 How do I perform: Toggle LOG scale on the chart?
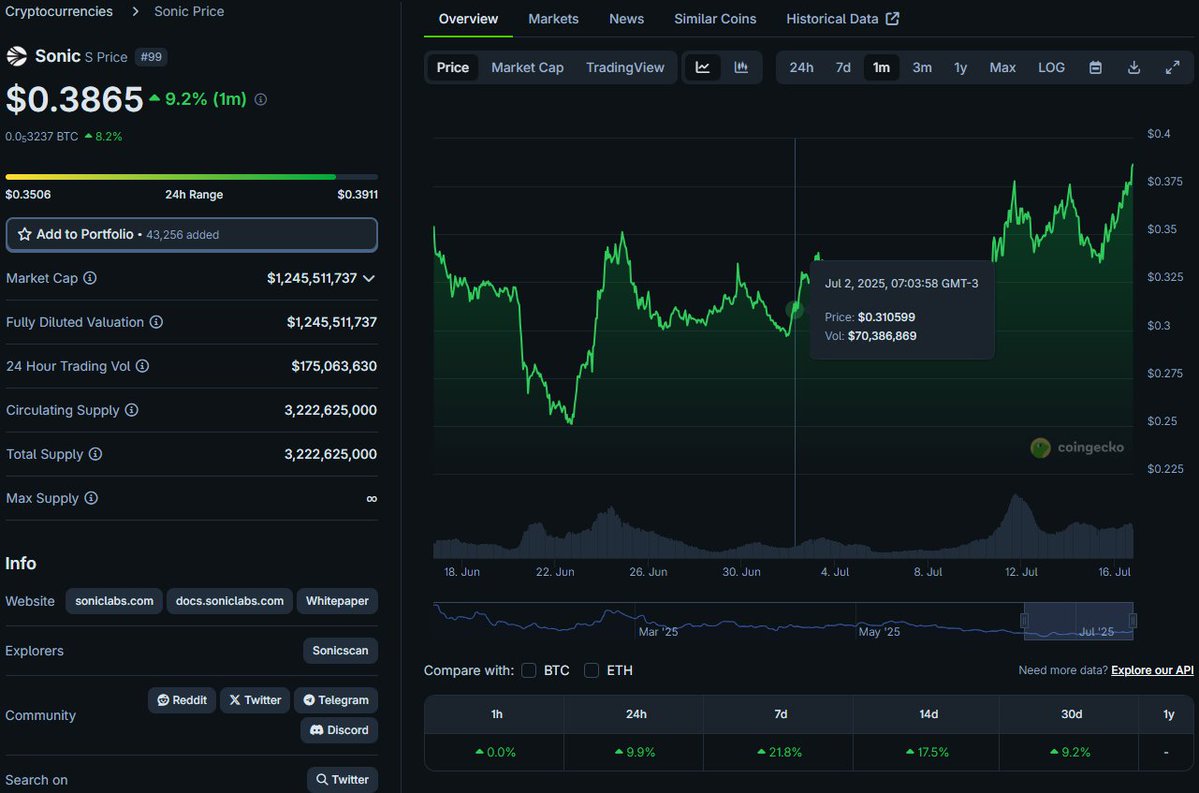coord(1051,67)
